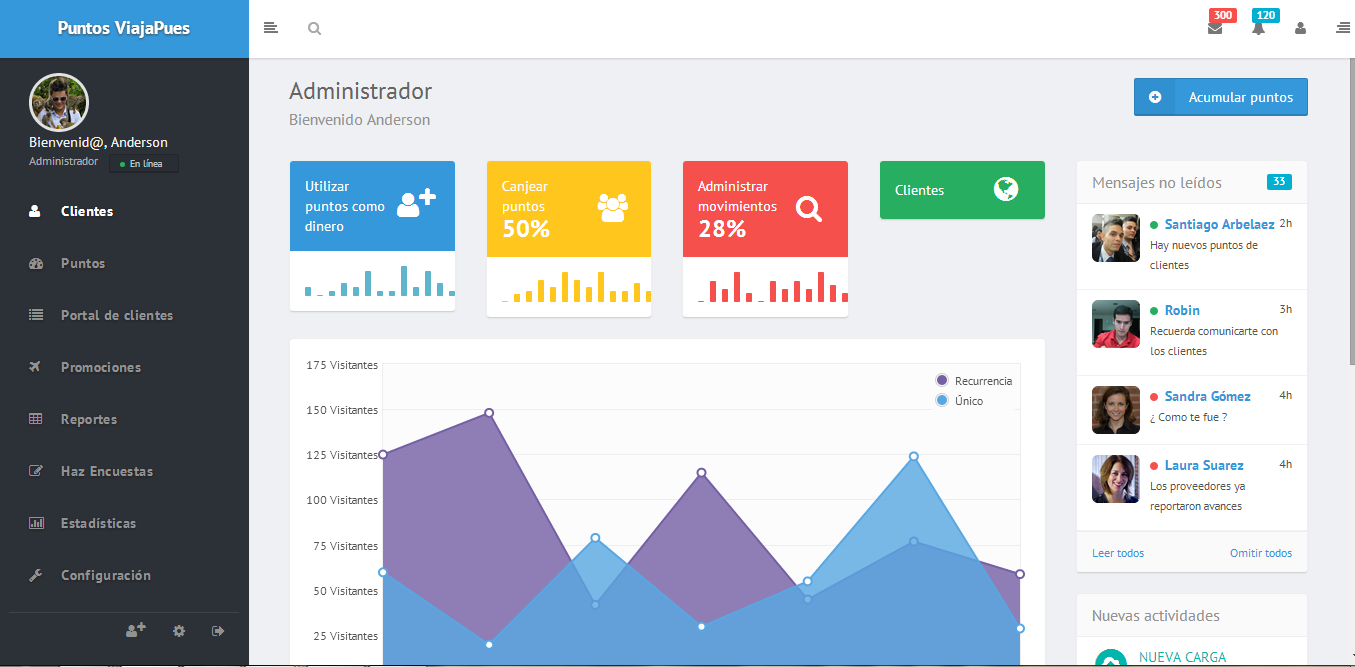Click the list icon beside Portal de clientes
1355x667 pixels.
click(x=36, y=315)
